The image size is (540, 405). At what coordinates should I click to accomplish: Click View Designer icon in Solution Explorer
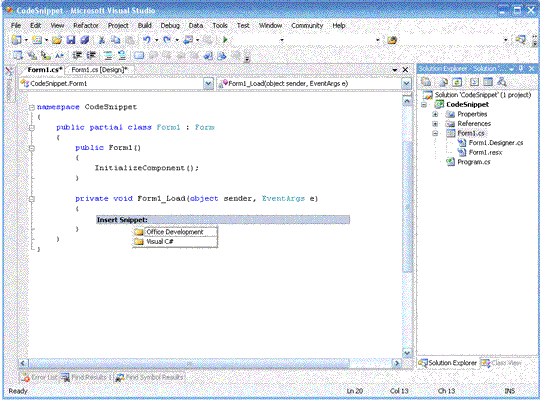(x=488, y=82)
